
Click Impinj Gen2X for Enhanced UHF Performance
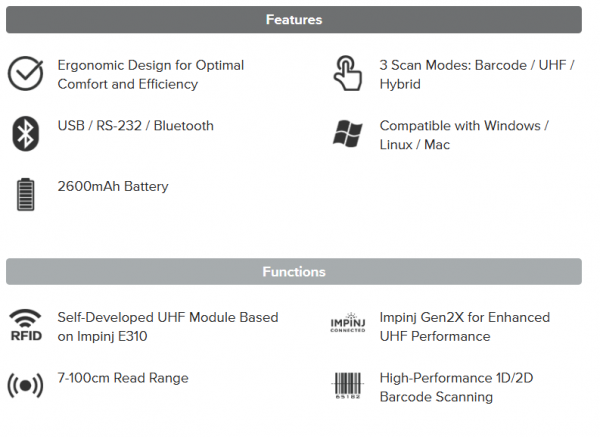465,327
